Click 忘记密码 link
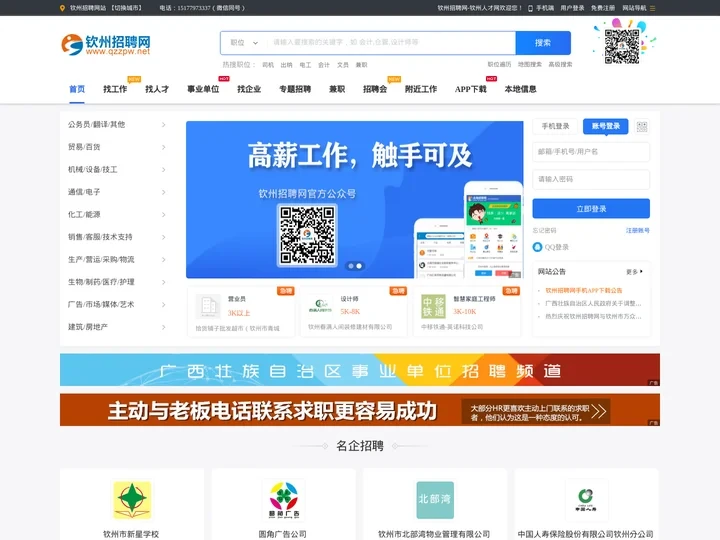The width and height of the screenshot is (720, 540). [545, 231]
